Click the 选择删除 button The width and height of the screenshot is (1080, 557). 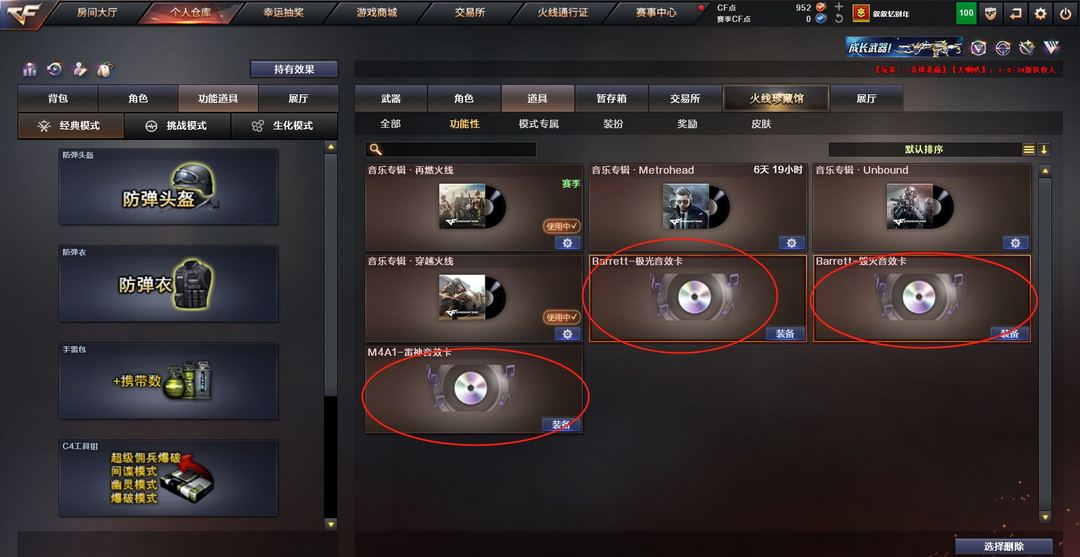click(x=1004, y=547)
